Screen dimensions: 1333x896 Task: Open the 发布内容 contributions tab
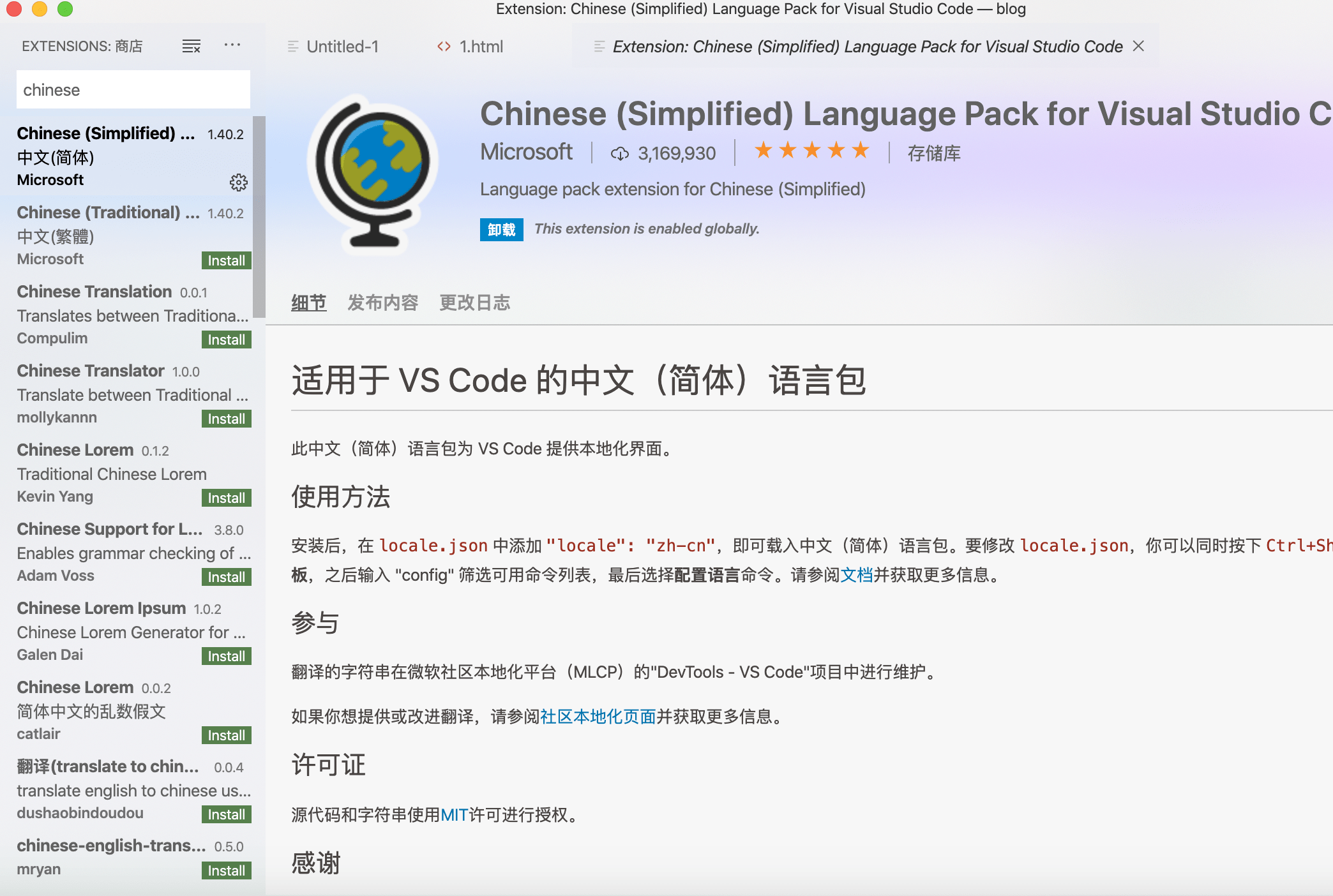[x=382, y=302]
